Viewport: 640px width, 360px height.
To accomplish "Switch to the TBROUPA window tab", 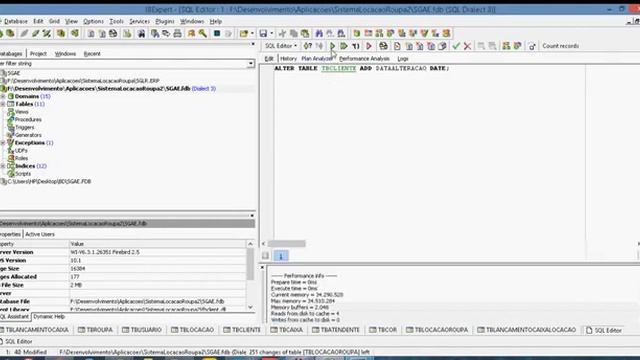I will (x=95, y=330).
